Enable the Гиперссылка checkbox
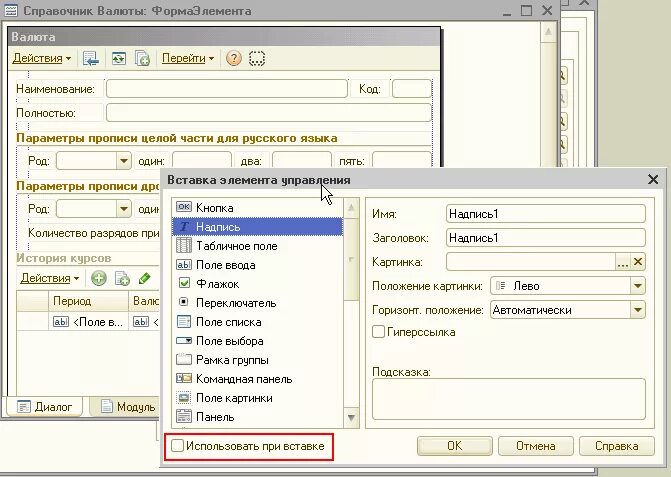The image size is (671, 477). (x=378, y=332)
